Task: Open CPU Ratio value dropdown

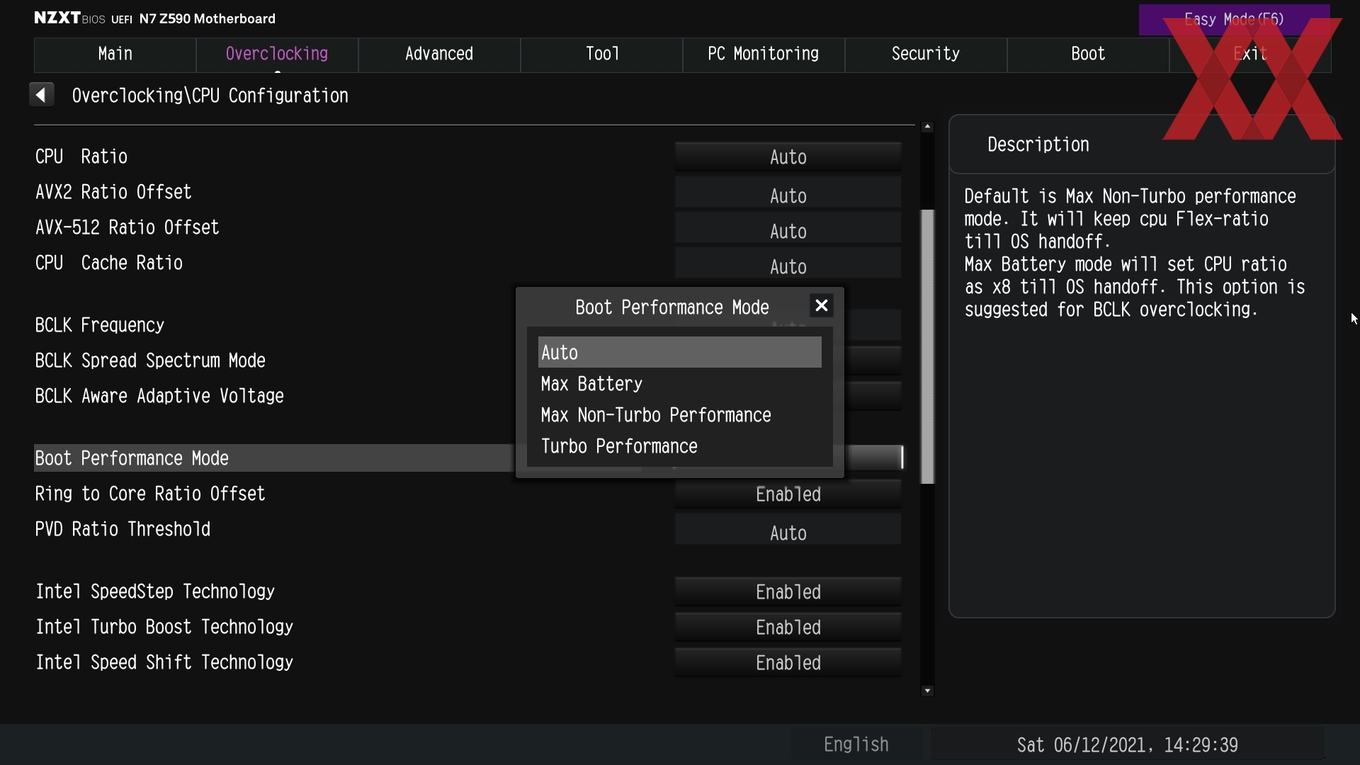Action: coord(788,157)
